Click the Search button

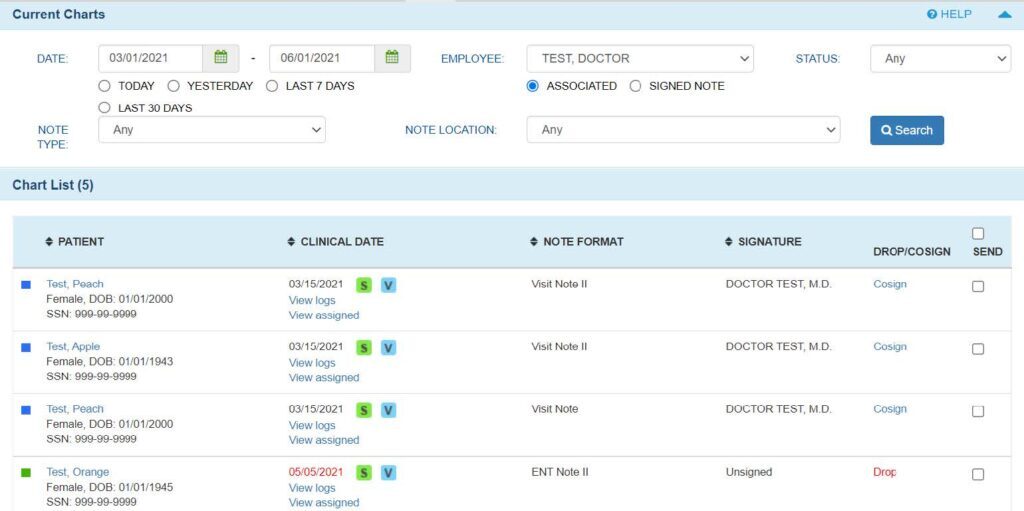[906, 130]
